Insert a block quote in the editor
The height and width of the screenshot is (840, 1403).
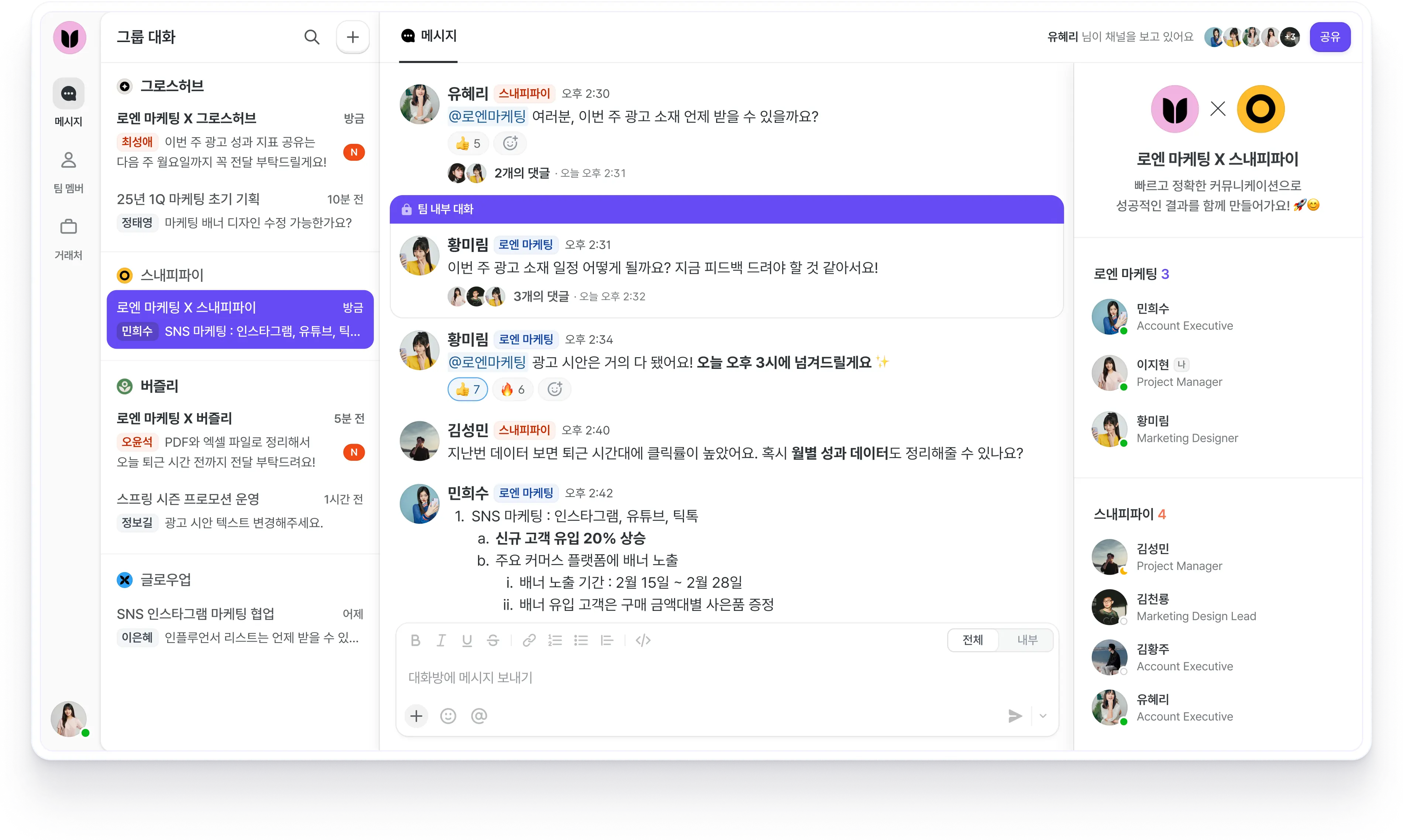(x=607, y=640)
